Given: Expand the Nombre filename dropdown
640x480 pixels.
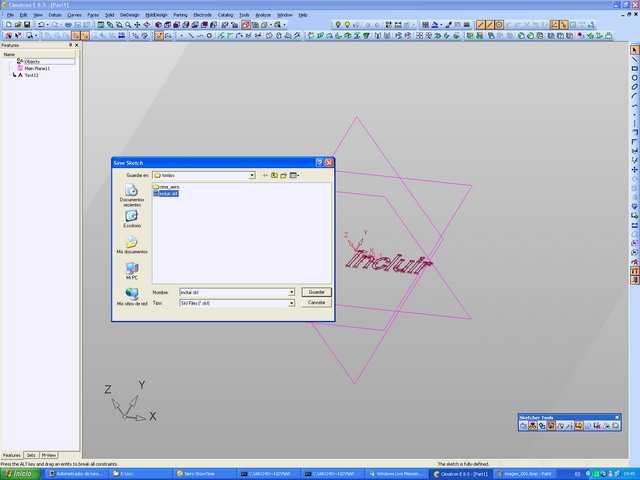Looking at the screenshot, I should tap(291, 292).
